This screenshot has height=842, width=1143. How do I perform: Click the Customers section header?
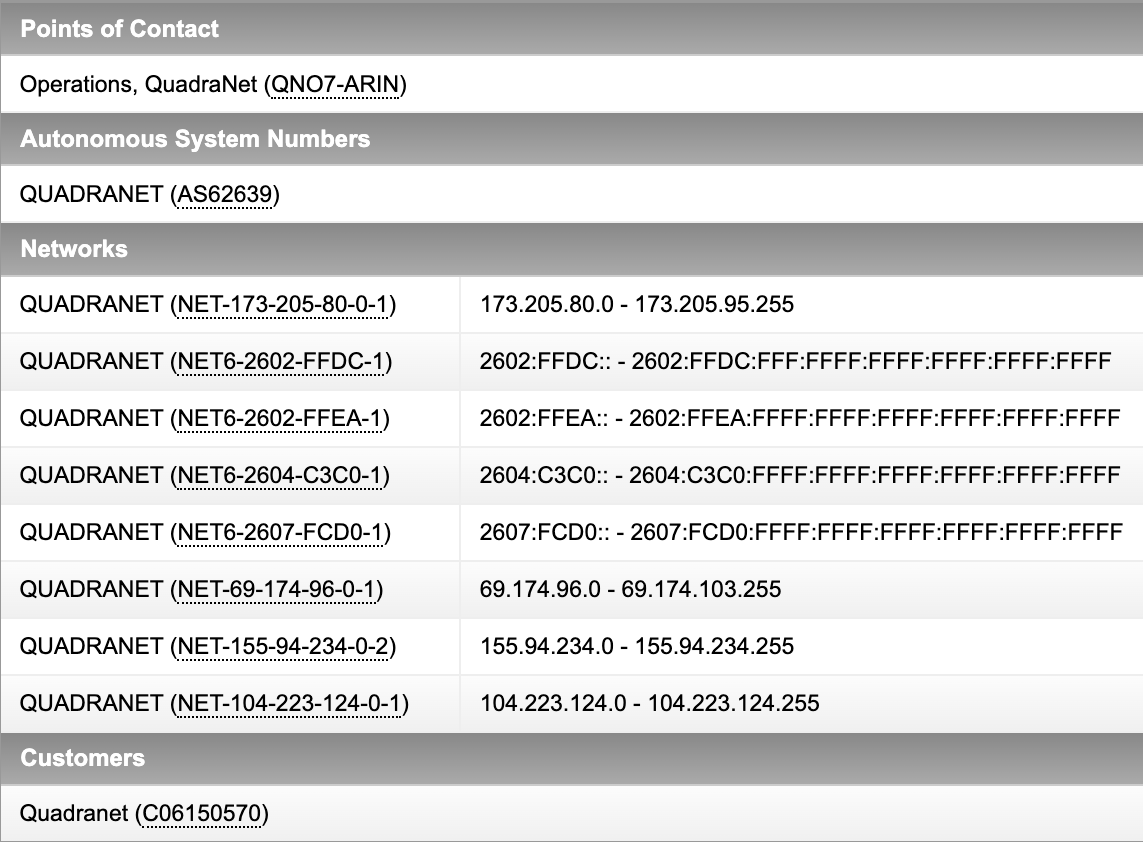pyautogui.click(x=572, y=758)
